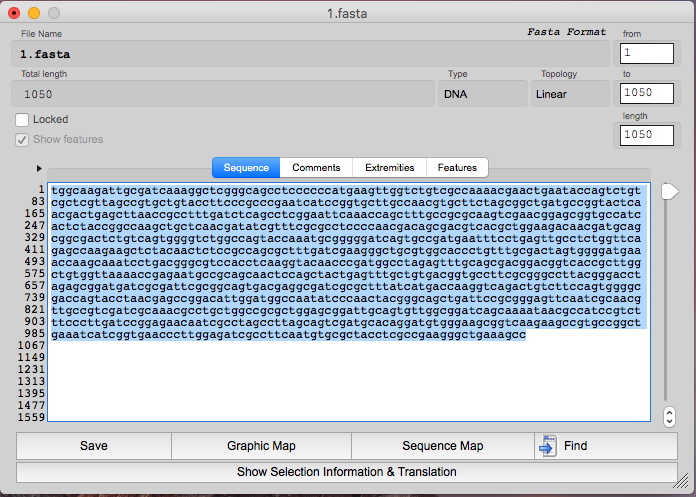Toggle the Show features checkbox
Viewport: 696px width, 497px height.
[x=22, y=140]
